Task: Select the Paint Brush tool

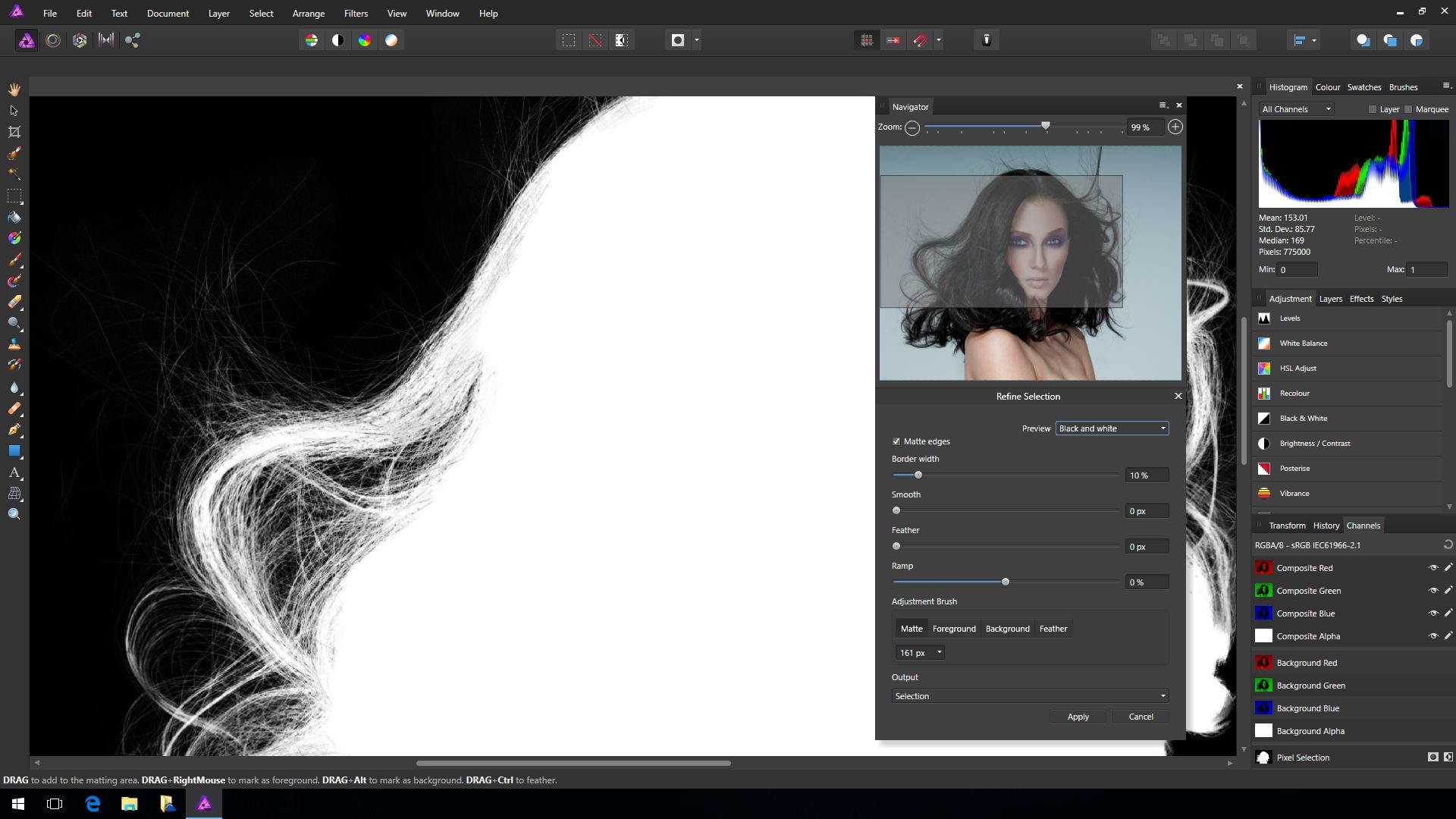Action: [14, 259]
